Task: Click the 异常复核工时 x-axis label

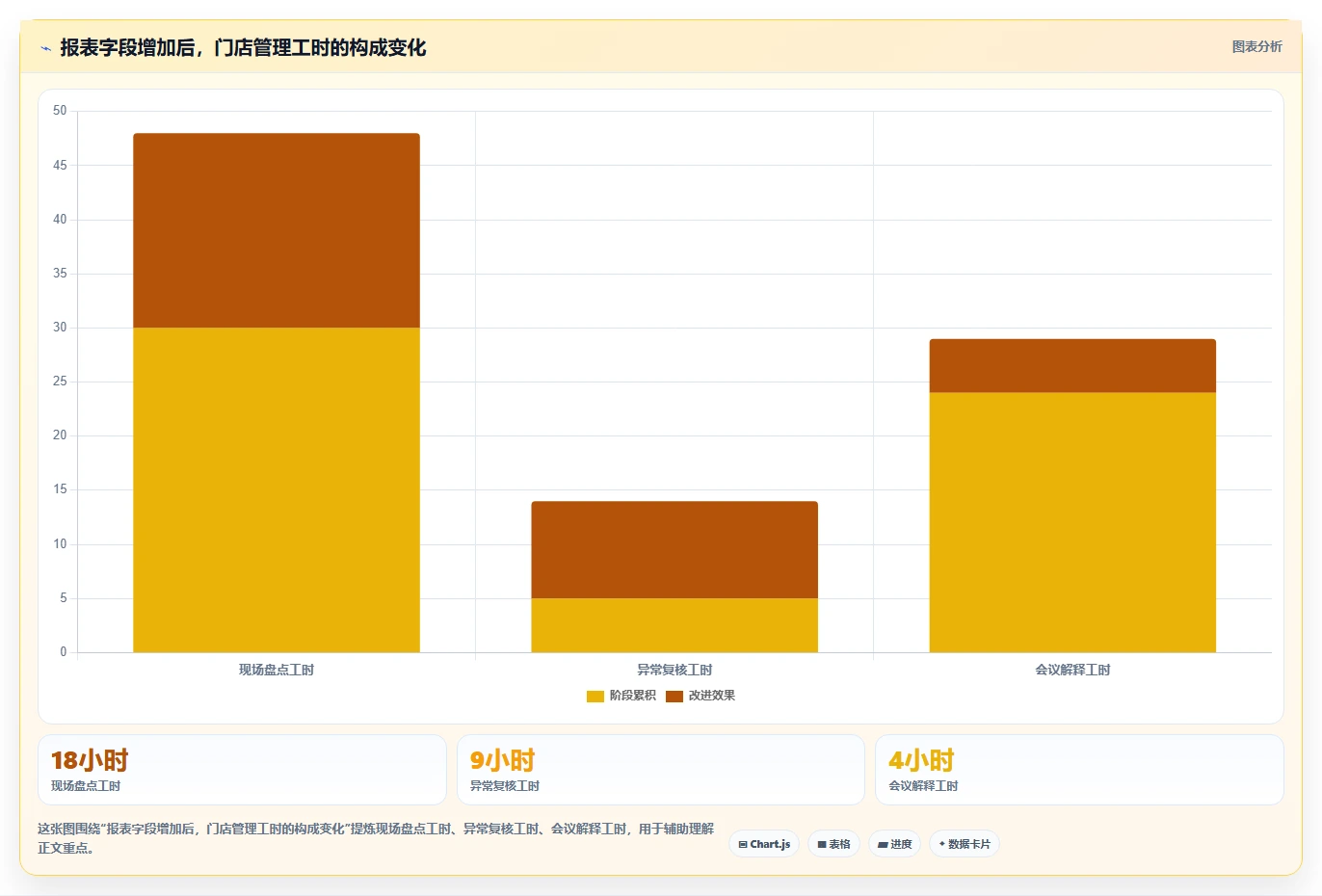Action: 674,670
